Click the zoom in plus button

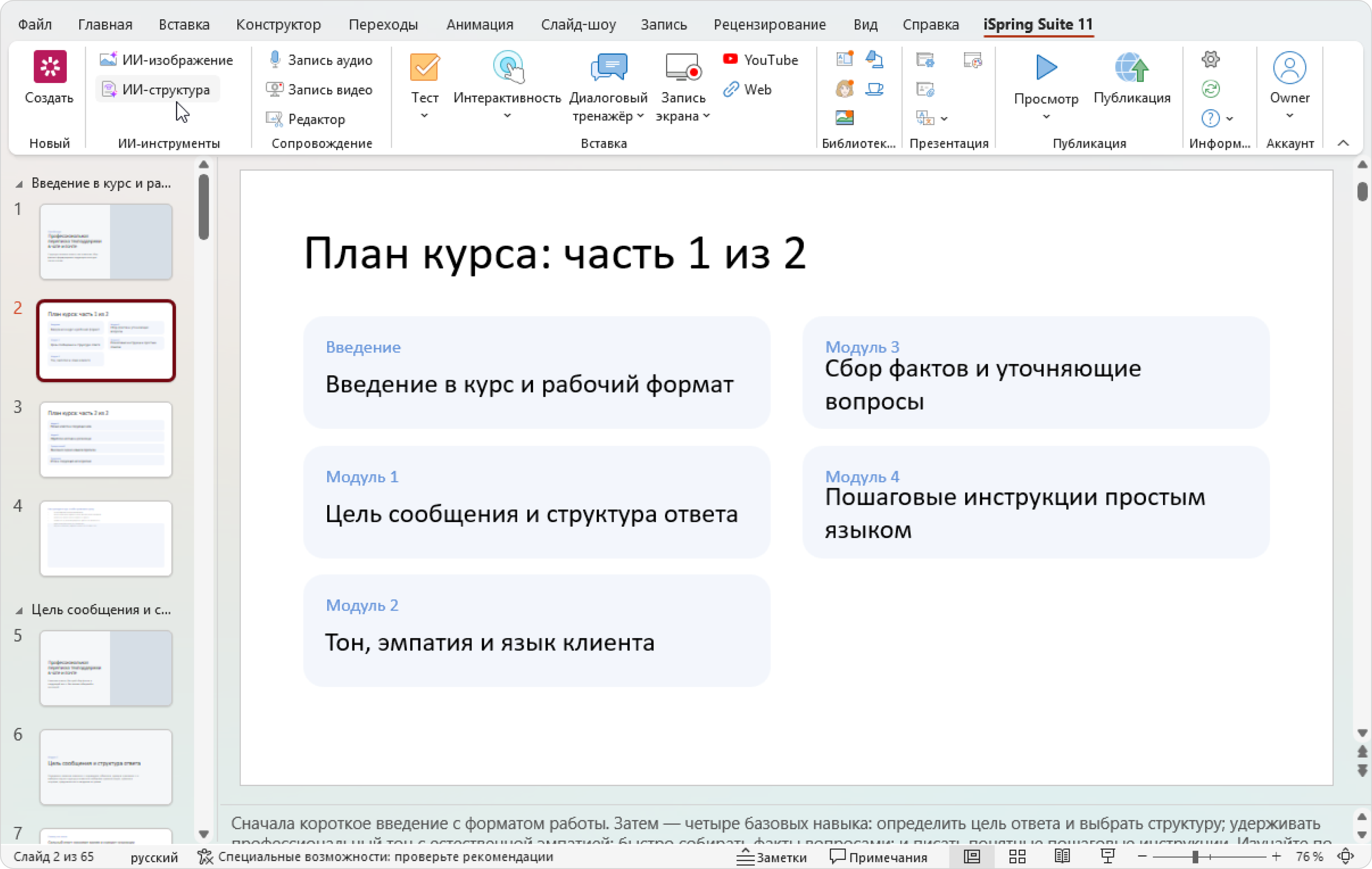pyautogui.click(x=1276, y=857)
